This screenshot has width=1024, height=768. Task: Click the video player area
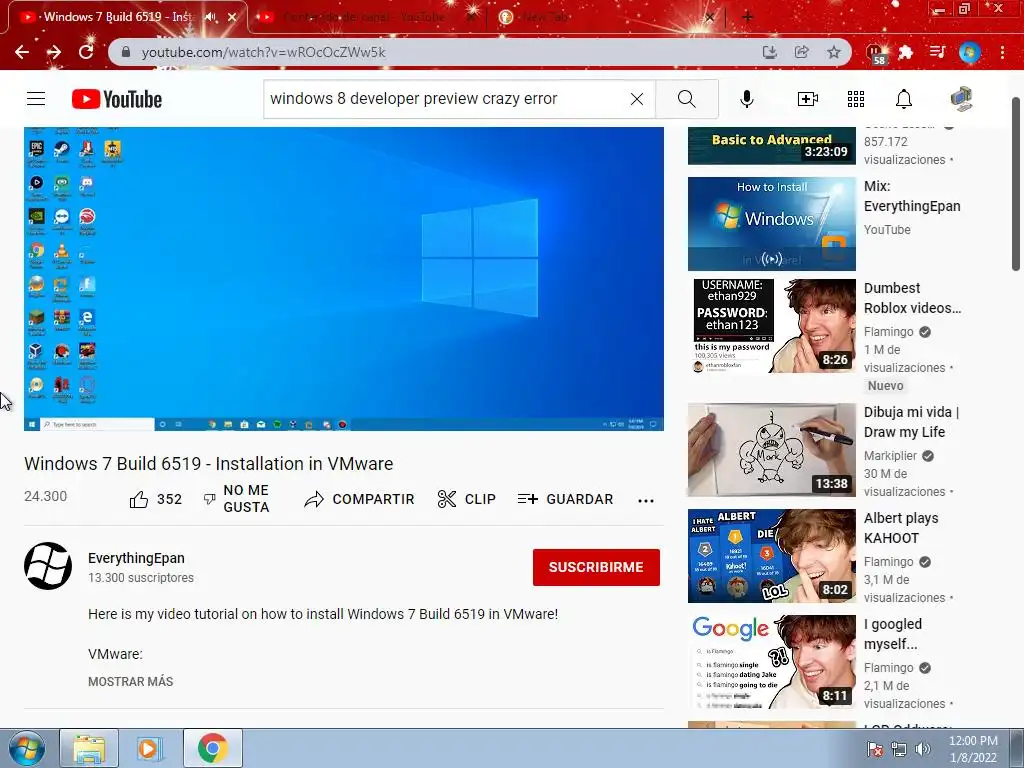(344, 279)
